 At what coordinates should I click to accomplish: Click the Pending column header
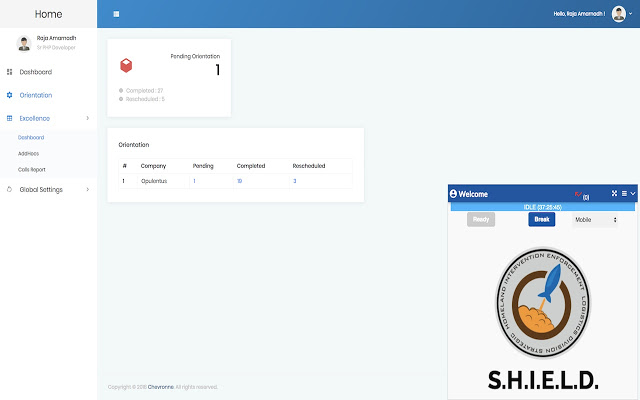pos(203,166)
